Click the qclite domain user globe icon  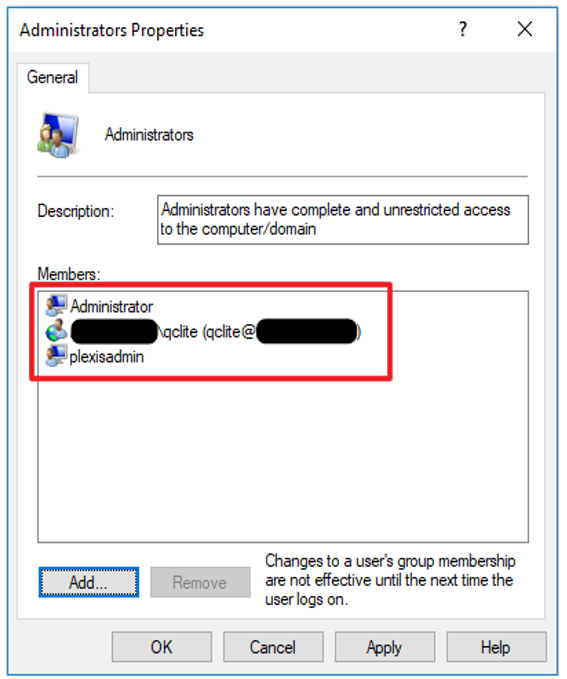tap(56, 331)
